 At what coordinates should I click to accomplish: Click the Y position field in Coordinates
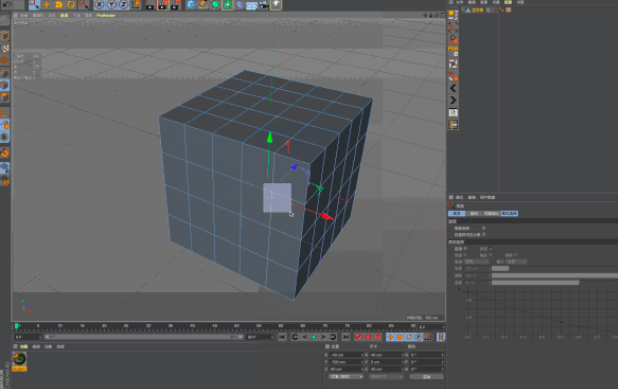346,362
